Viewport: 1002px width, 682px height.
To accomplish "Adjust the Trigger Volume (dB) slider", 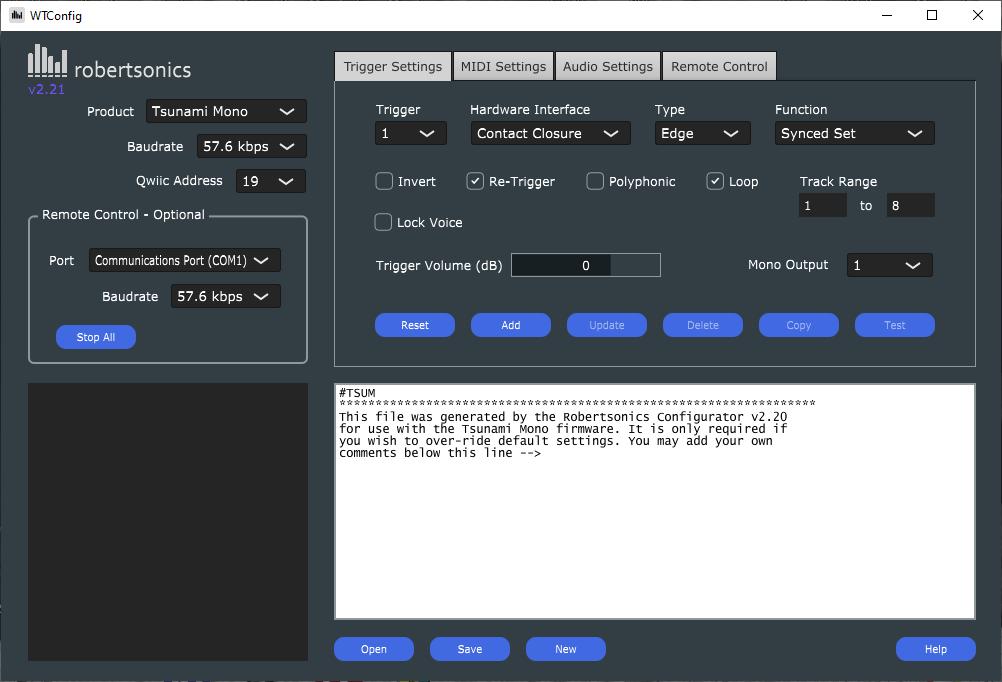I will (x=586, y=265).
